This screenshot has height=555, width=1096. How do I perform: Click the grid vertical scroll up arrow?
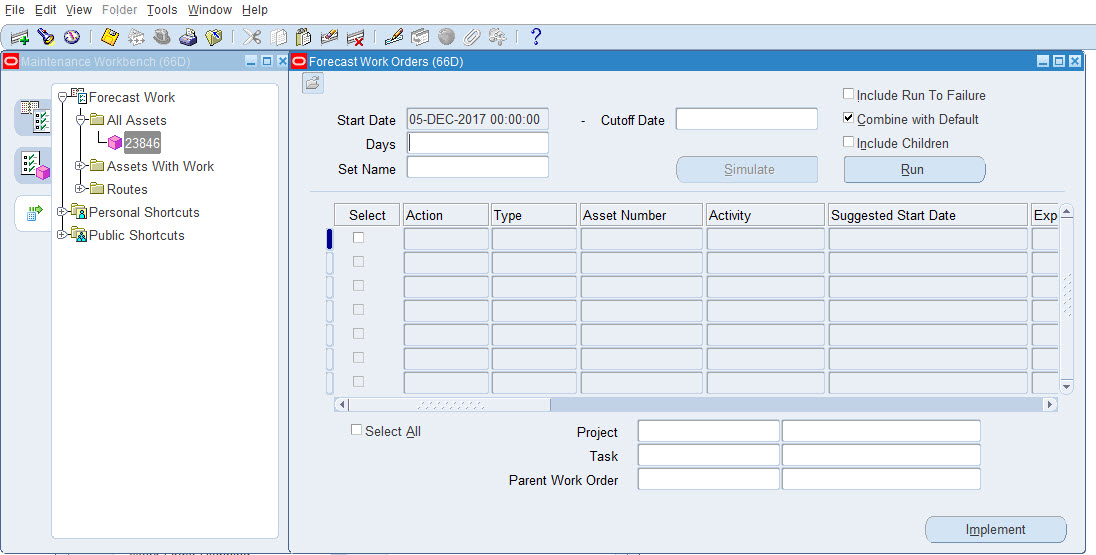[x=1066, y=211]
